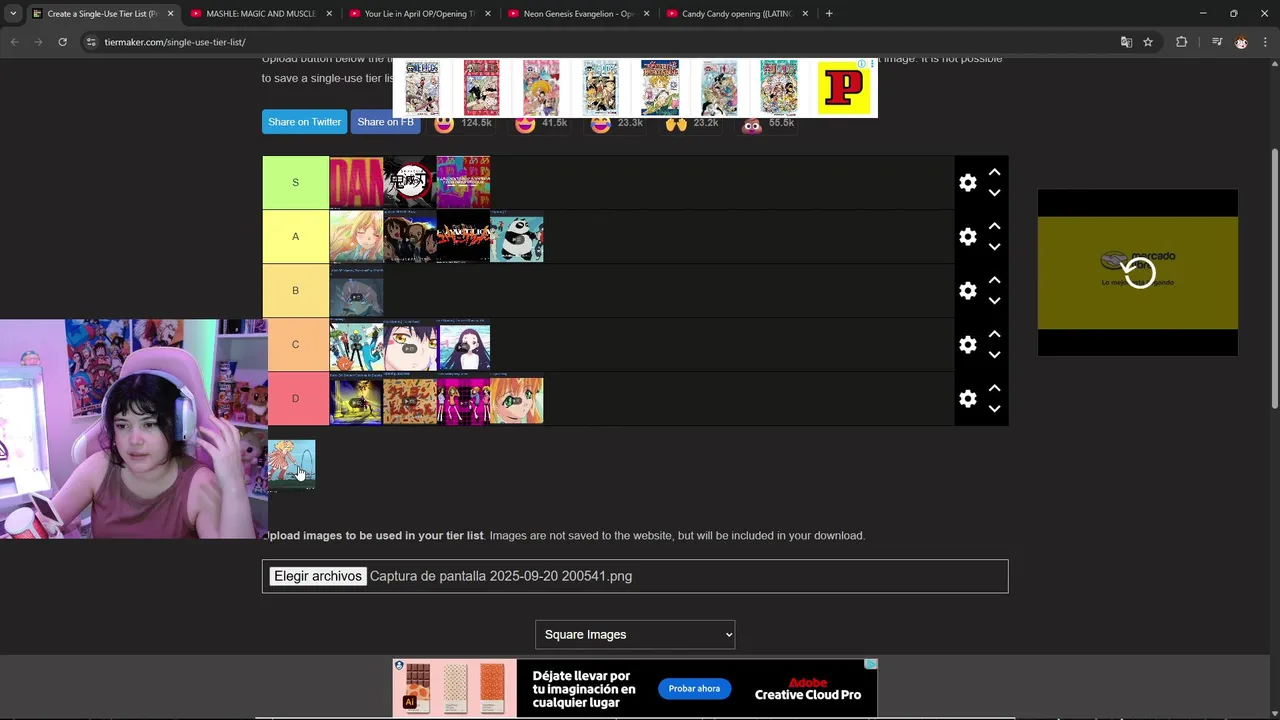Select Create a Single-Use Tier List tab
This screenshot has width=1280, height=720.
tap(100, 14)
